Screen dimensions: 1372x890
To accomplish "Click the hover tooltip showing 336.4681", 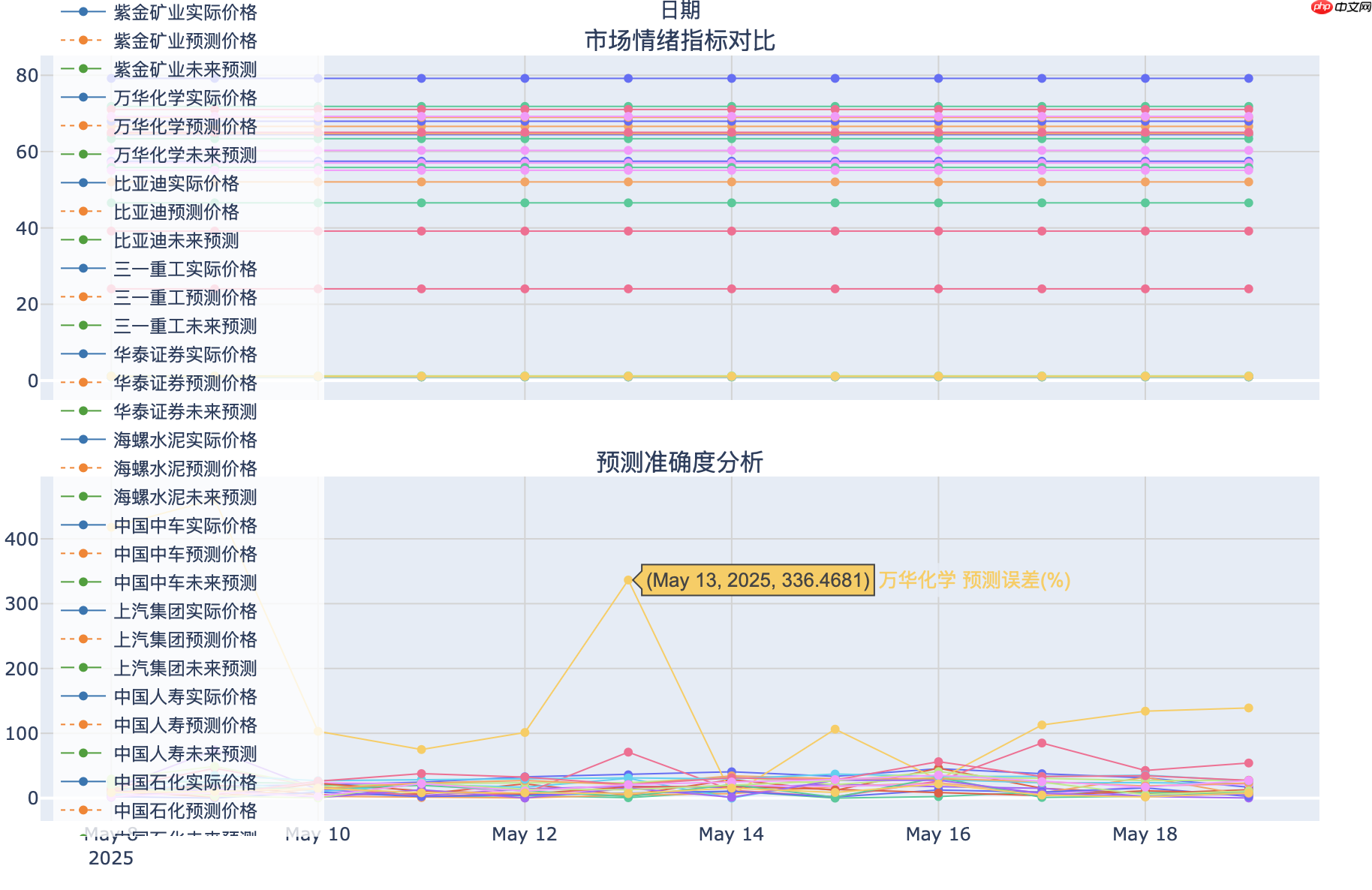I will (757, 580).
